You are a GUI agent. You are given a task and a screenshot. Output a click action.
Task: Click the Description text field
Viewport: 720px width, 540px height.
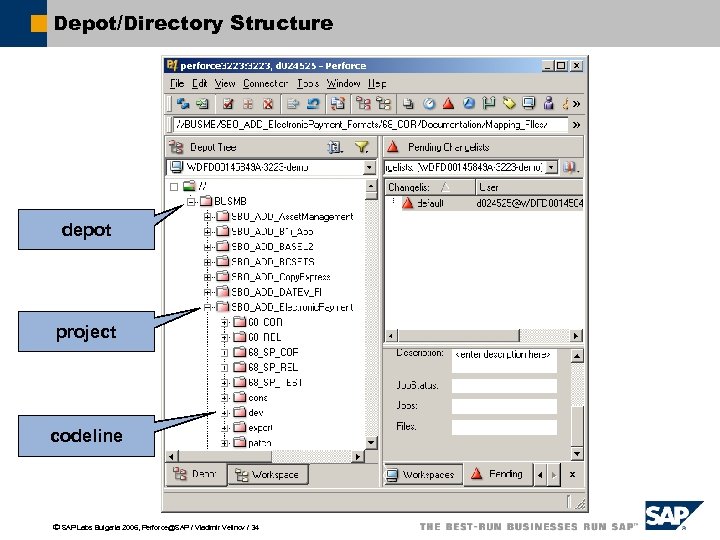point(504,360)
